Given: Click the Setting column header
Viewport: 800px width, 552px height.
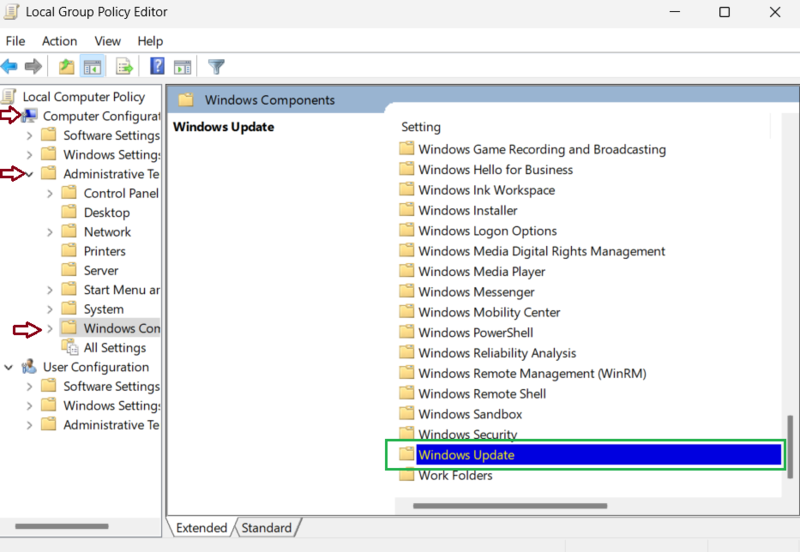Looking at the screenshot, I should [x=421, y=127].
